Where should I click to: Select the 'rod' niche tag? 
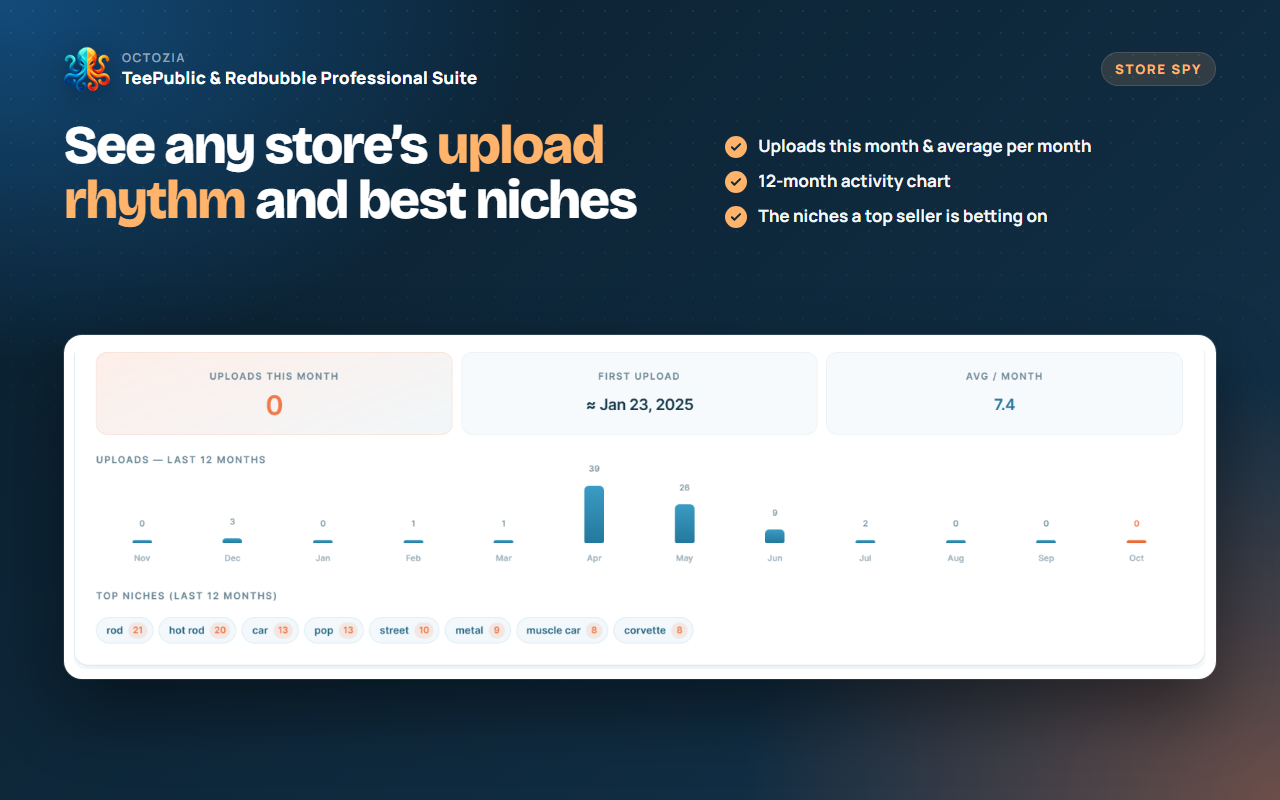pyautogui.click(x=125, y=630)
